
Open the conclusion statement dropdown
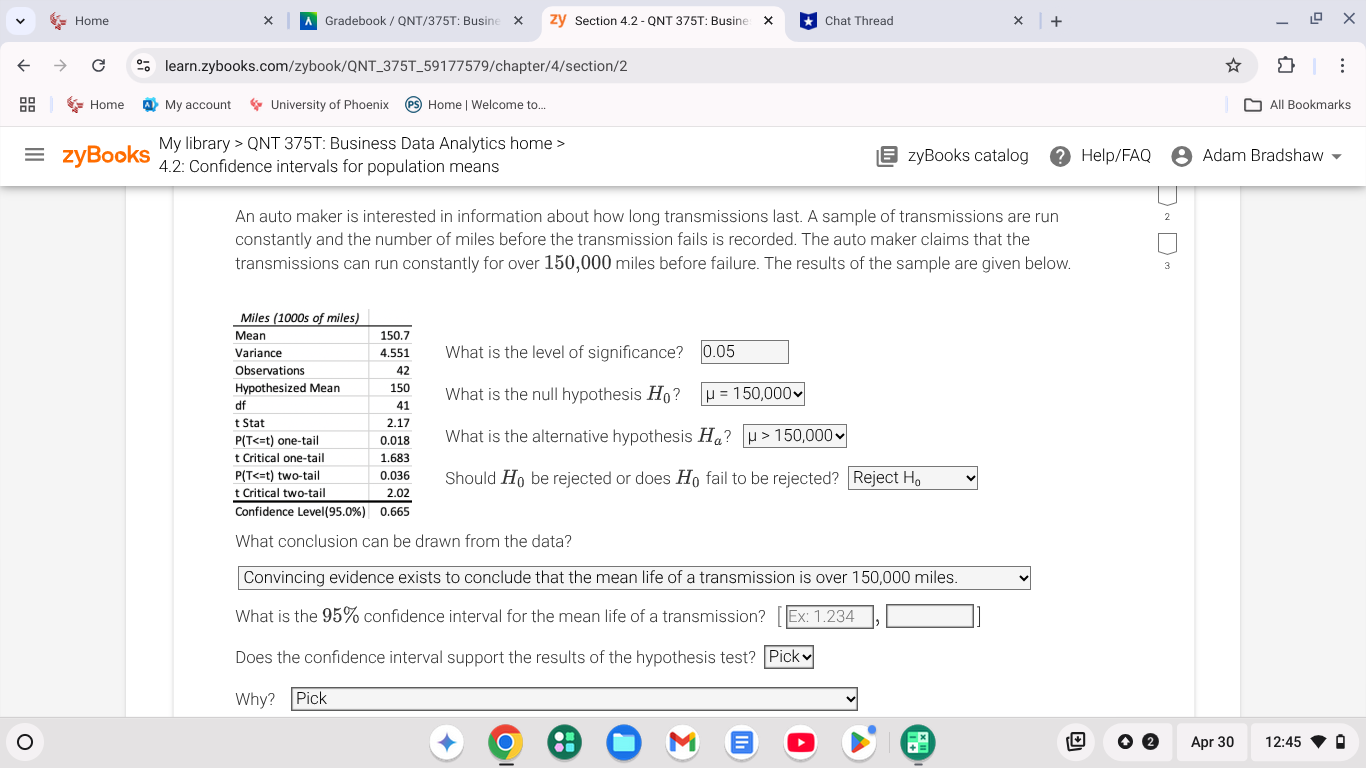634,578
